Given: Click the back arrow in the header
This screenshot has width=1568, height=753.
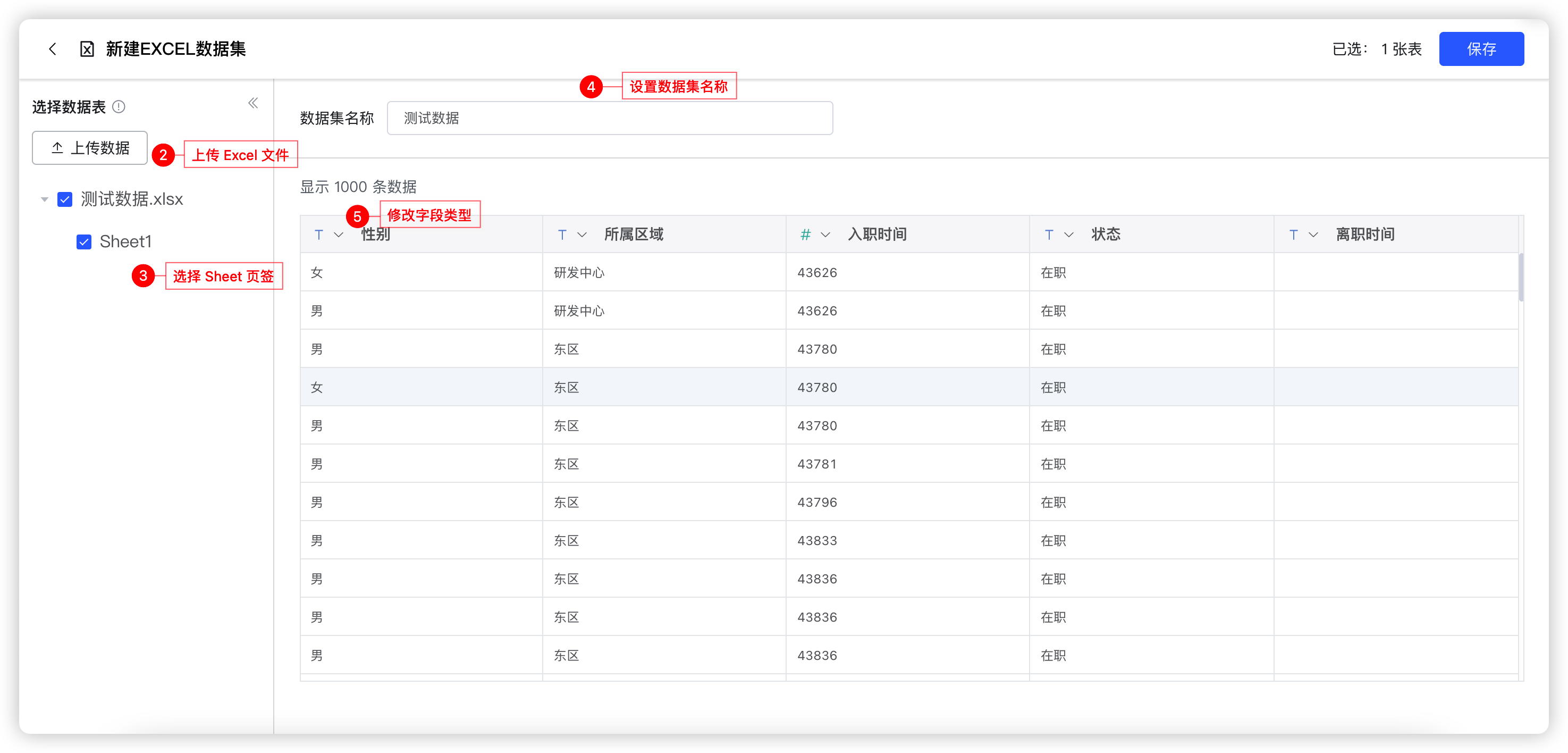Looking at the screenshot, I should click(x=53, y=49).
